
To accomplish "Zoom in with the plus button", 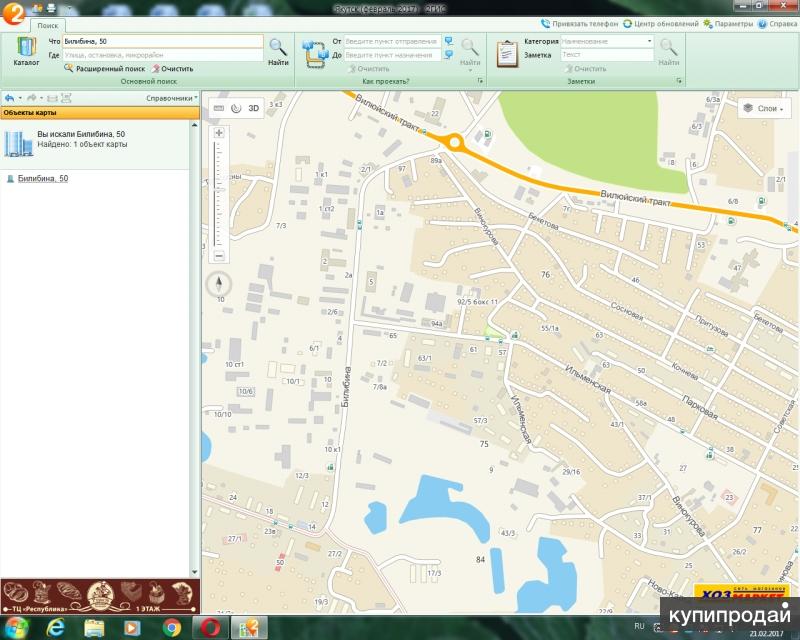I will point(219,132).
